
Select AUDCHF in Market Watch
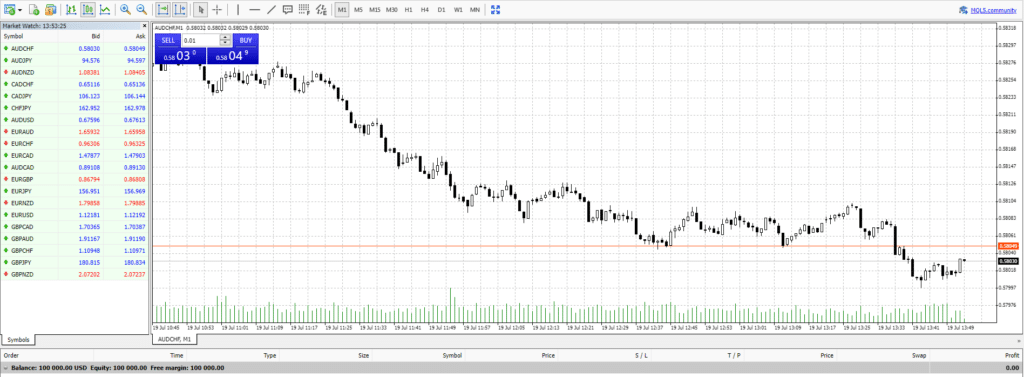pyautogui.click(x=75, y=48)
